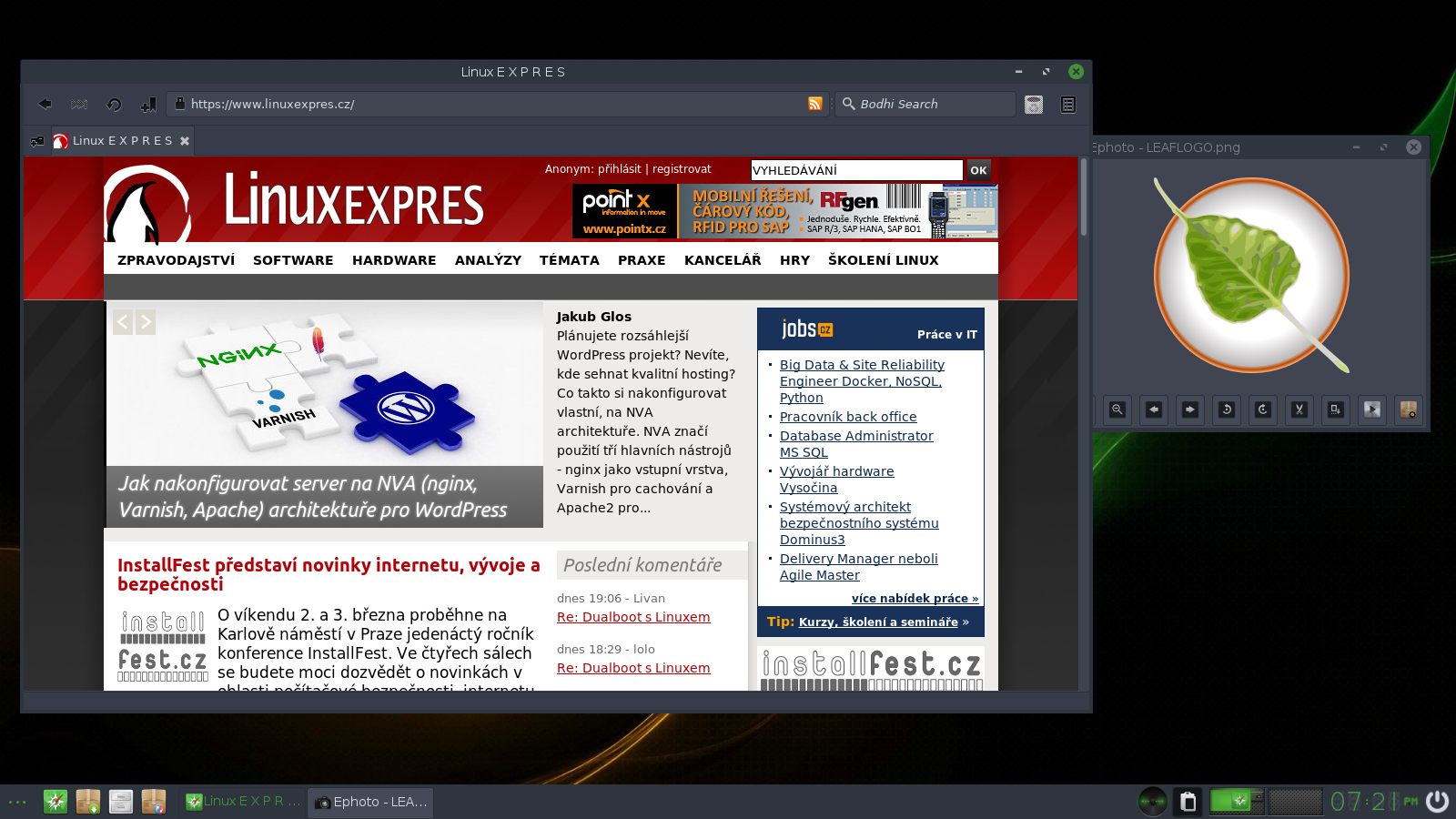Click the browser back arrow button
The height and width of the screenshot is (819, 1456).
(x=45, y=104)
